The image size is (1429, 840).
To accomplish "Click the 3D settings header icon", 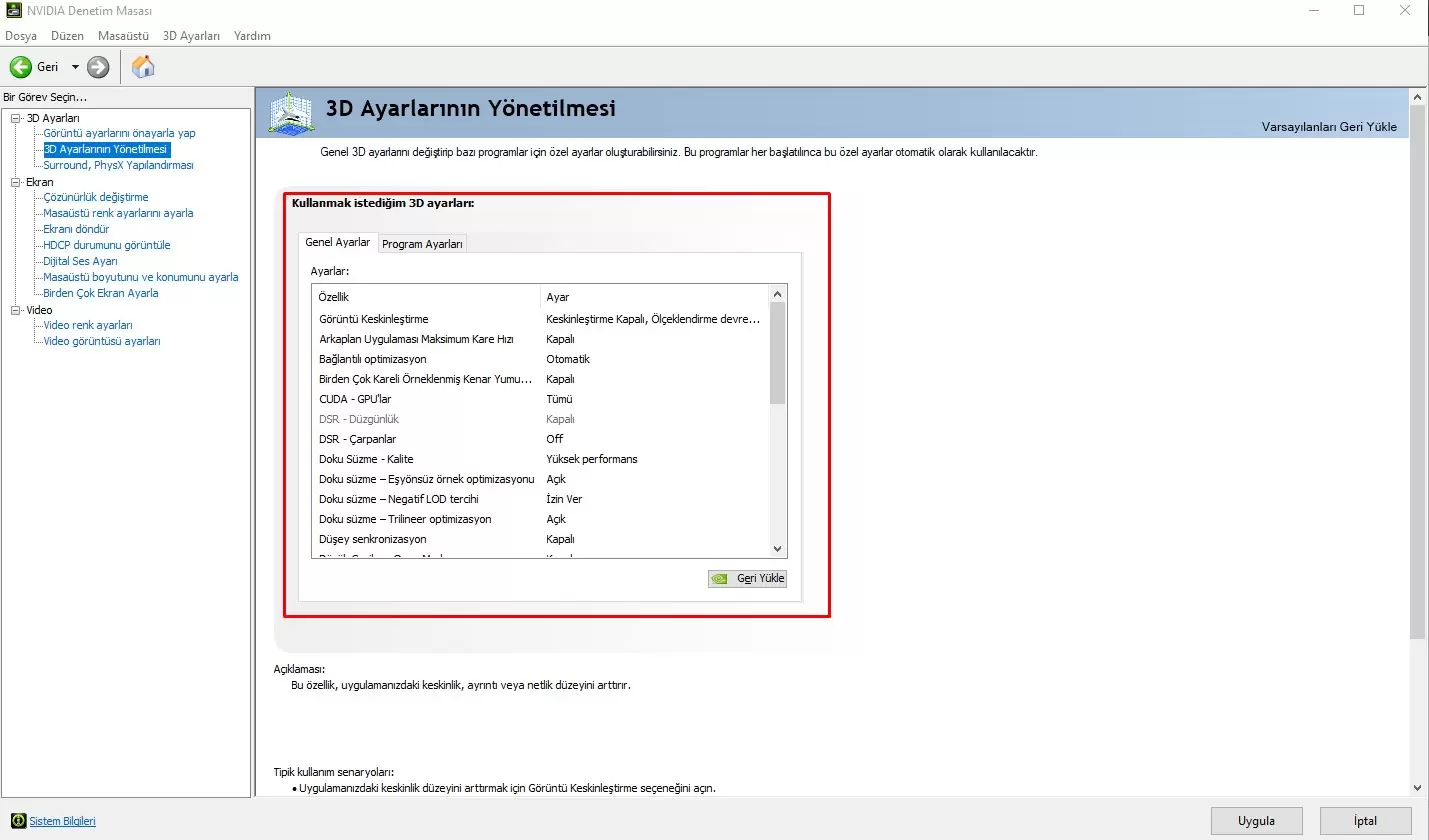I will coord(292,115).
